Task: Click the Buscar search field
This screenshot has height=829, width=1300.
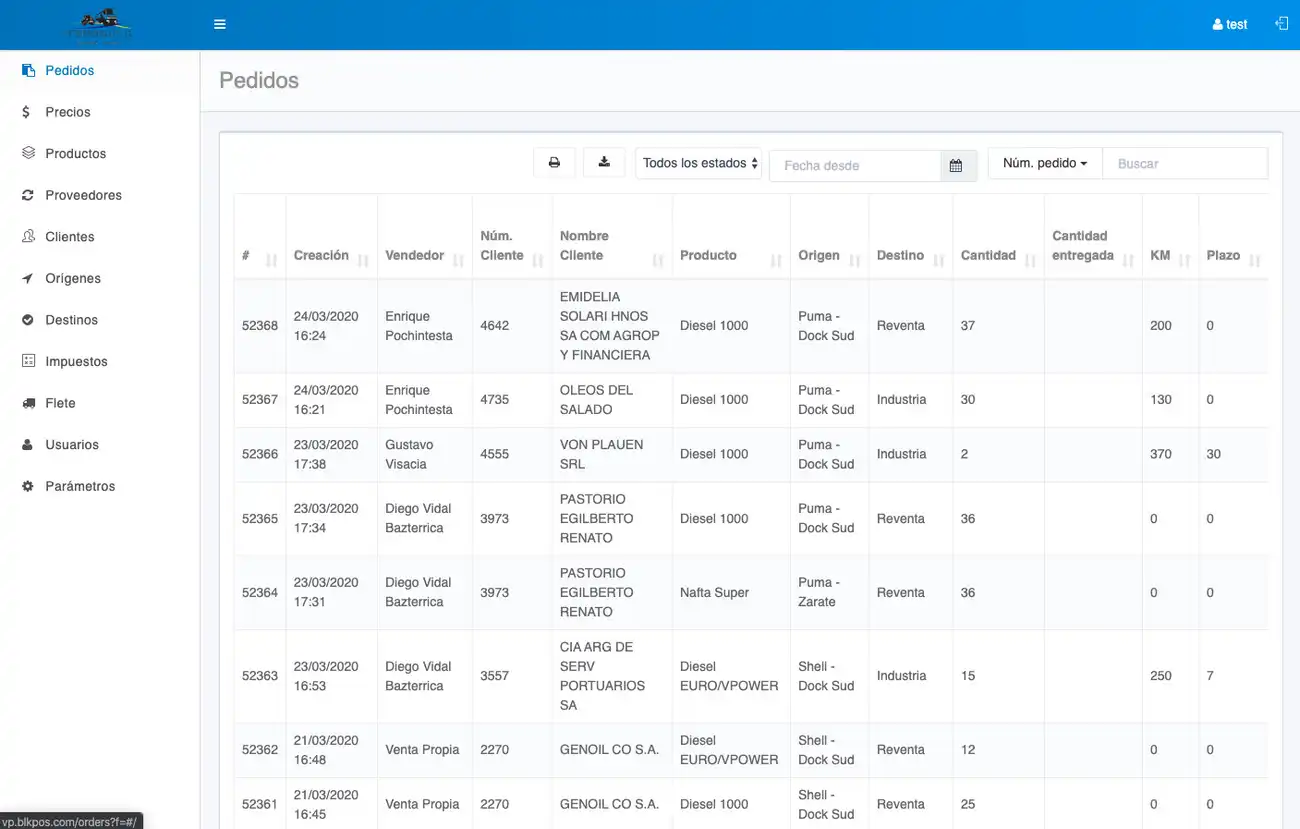Action: tap(1185, 163)
